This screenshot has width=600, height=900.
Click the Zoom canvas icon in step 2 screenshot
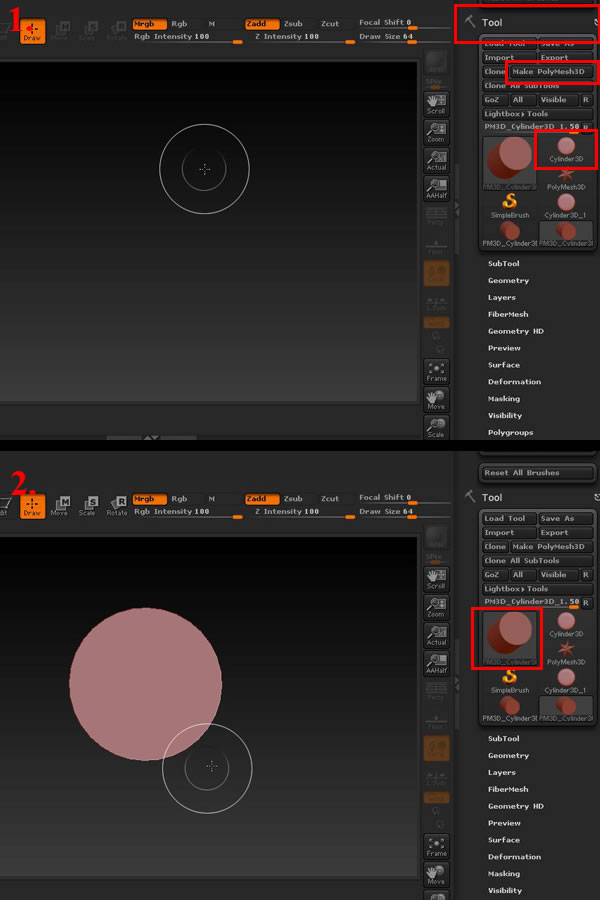[436, 608]
